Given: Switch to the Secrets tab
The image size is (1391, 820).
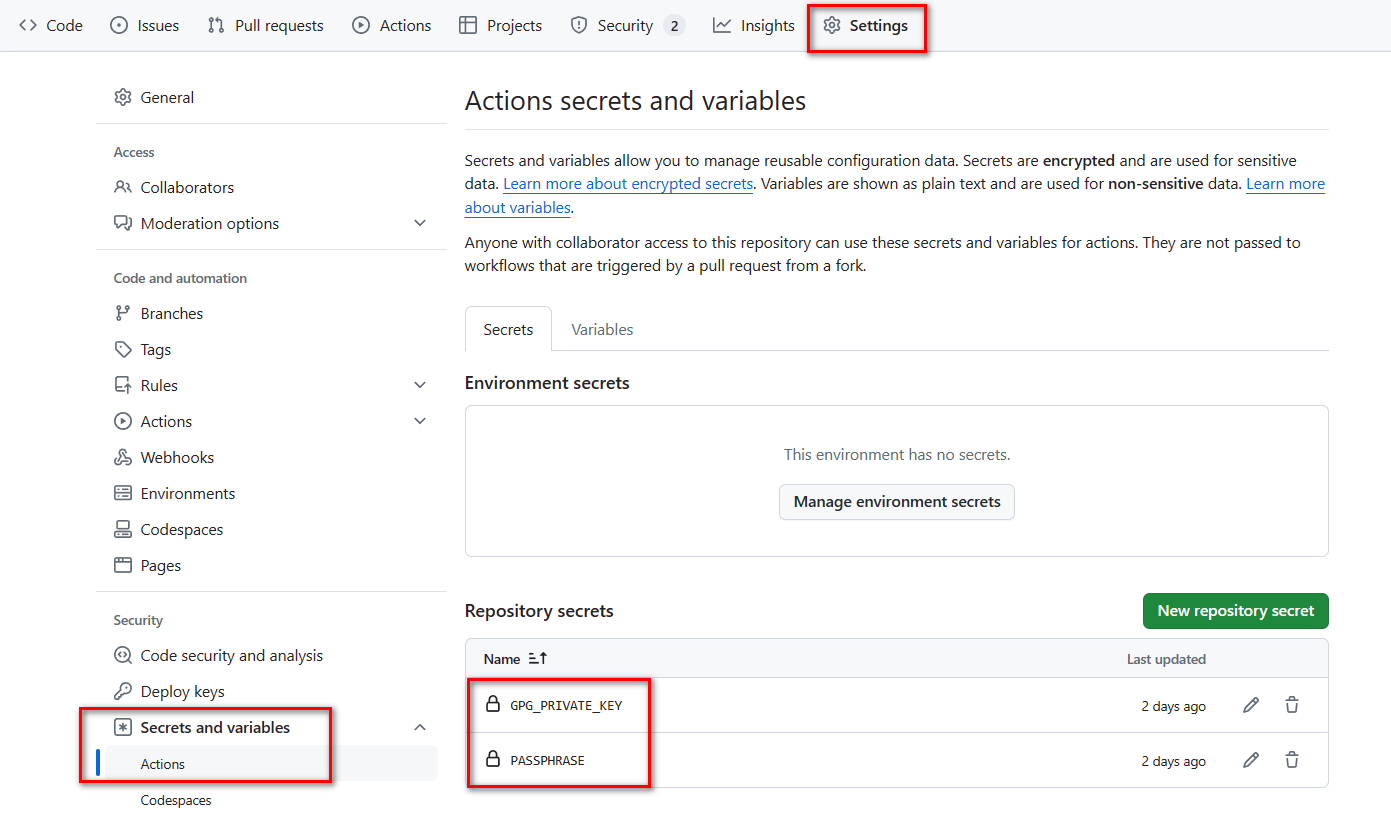Looking at the screenshot, I should (x=508, y=329).
